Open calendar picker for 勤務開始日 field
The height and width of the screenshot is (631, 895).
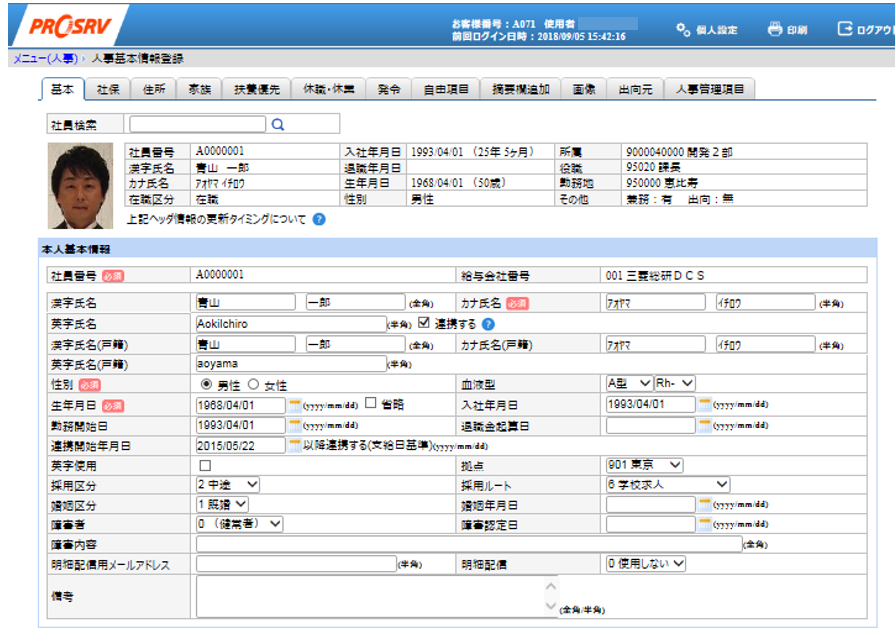pos(293,425)
